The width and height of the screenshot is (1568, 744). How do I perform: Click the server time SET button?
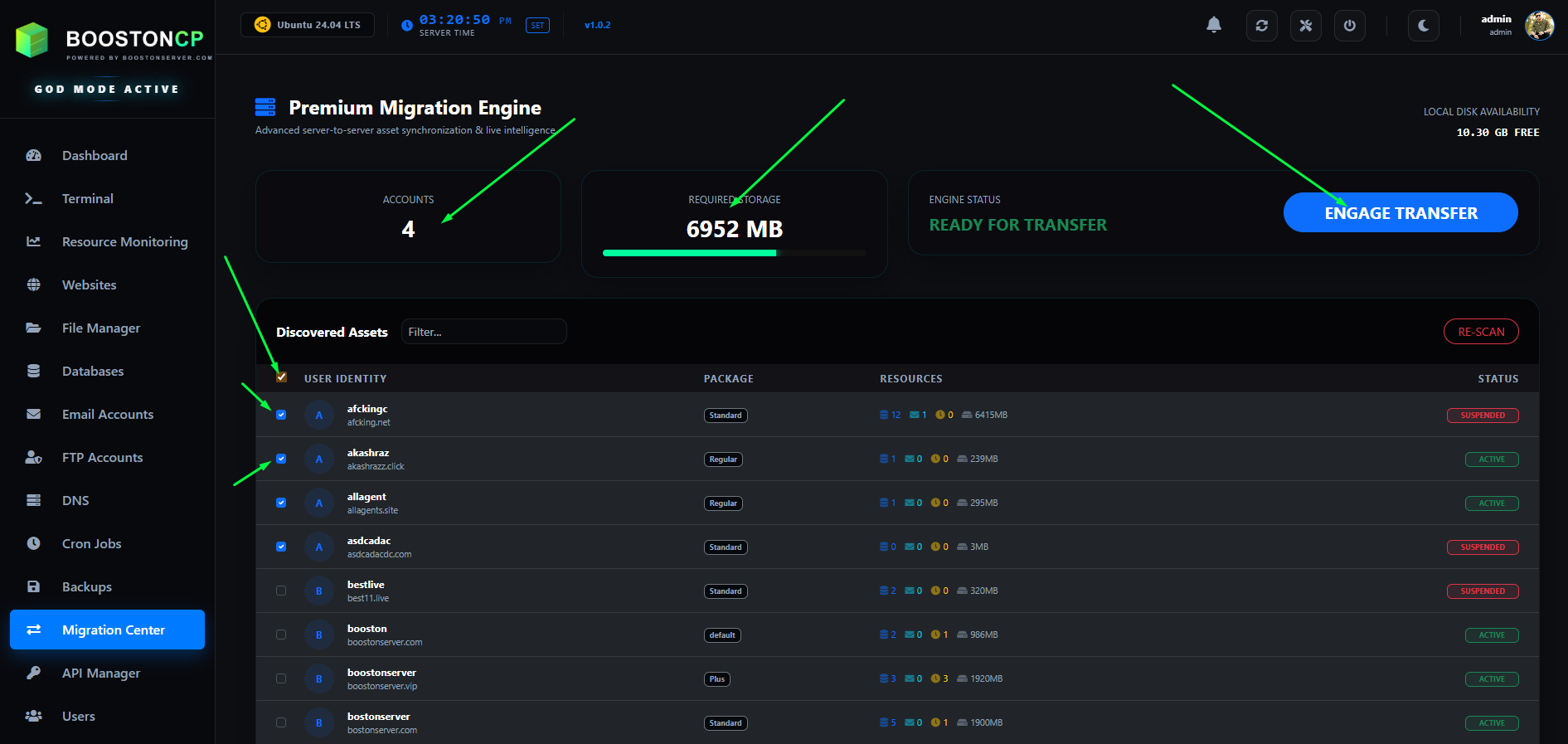(537, 26)
